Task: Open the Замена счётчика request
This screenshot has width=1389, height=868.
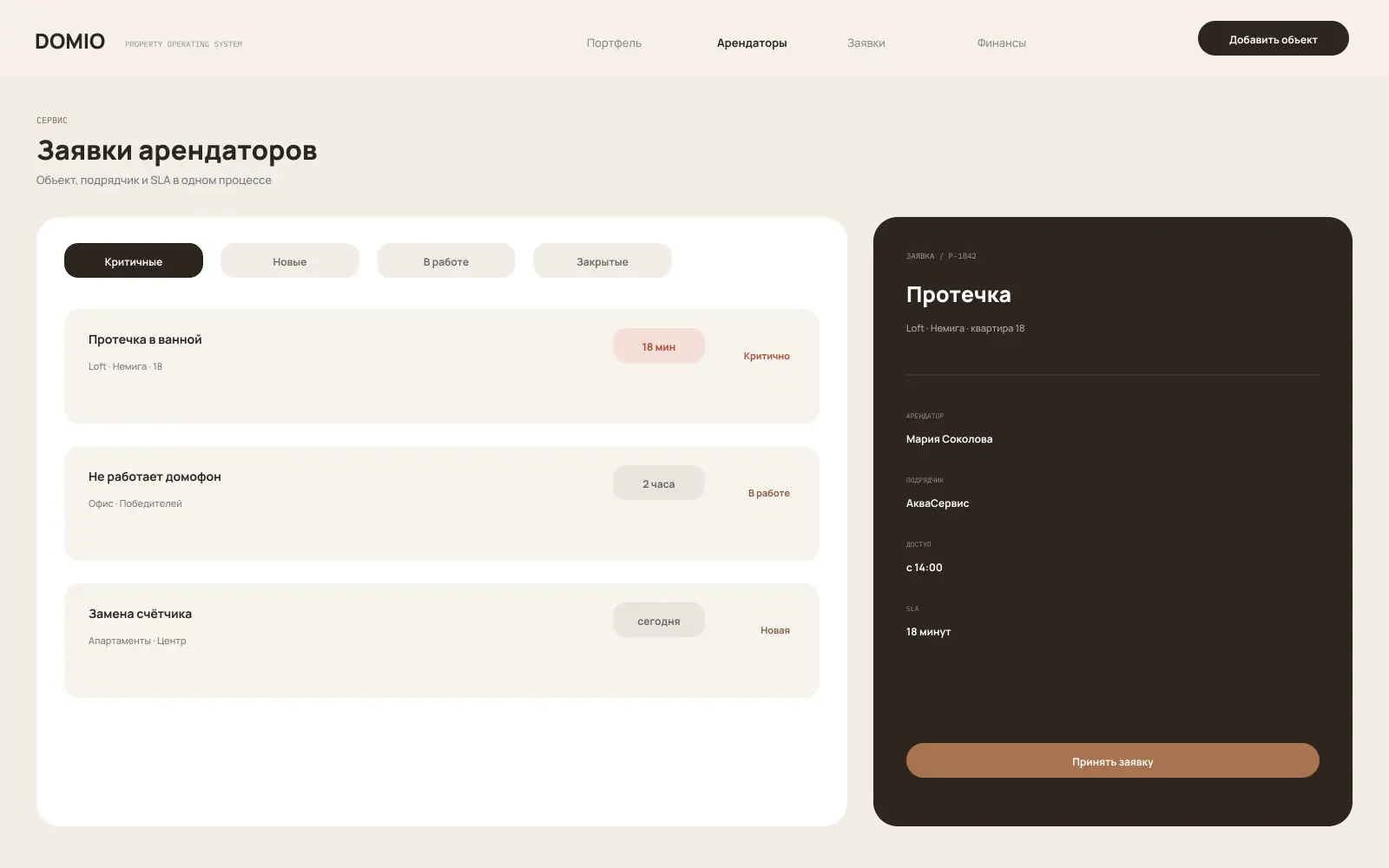Action: point(442,641)
